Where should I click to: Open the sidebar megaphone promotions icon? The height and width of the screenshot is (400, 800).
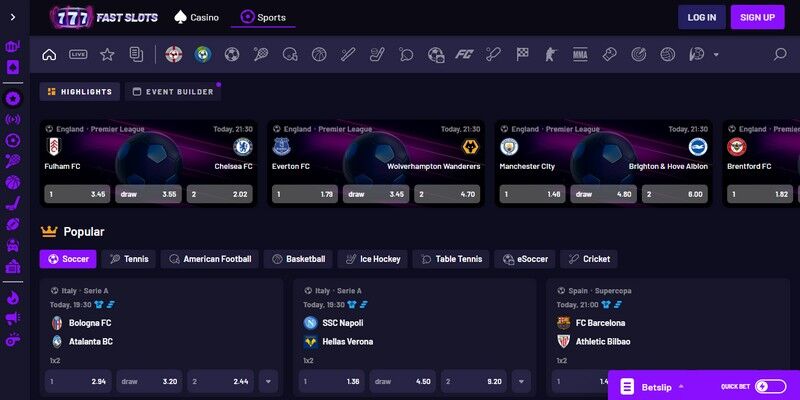click(13, 319)
